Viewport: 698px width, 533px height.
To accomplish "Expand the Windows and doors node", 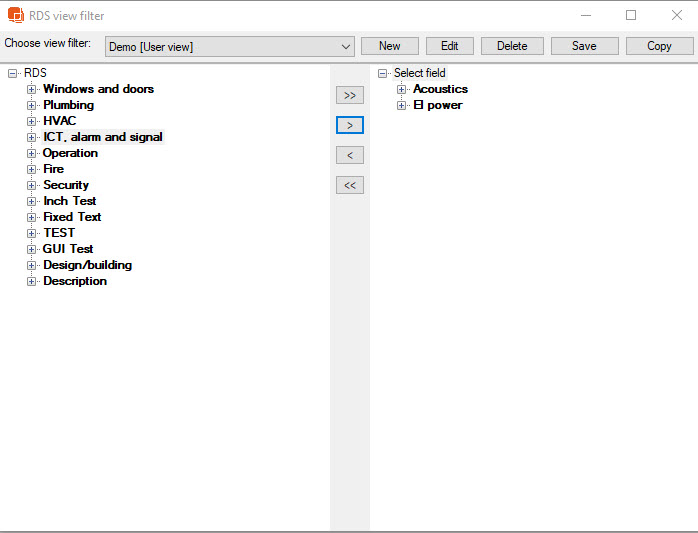I will tap(31, 90).
